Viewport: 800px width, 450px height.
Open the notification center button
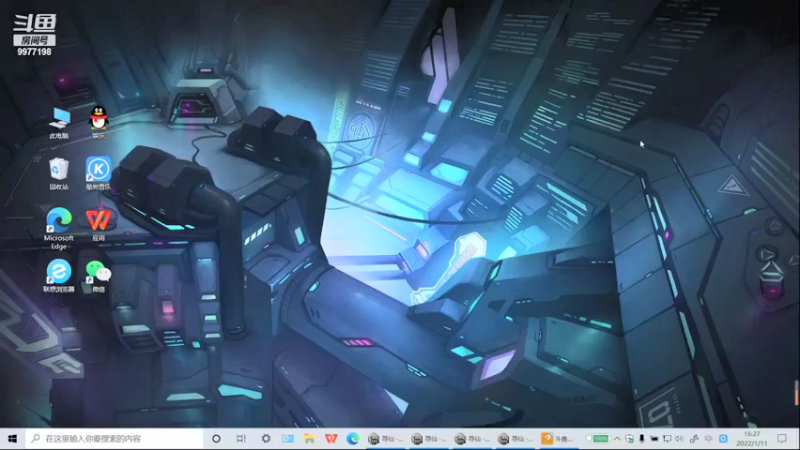[782, 439]
